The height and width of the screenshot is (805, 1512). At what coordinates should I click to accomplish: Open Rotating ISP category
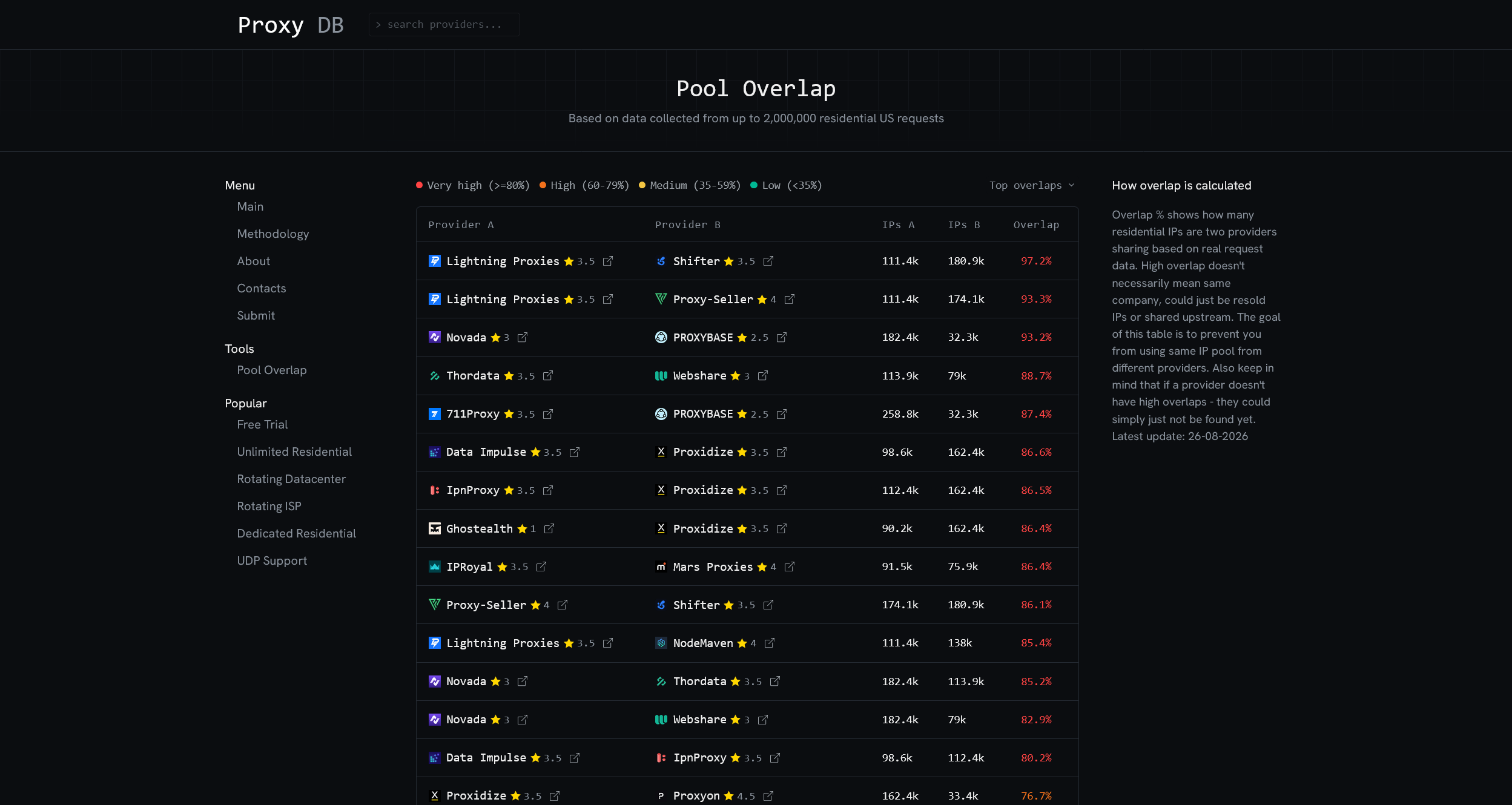point(269,506)
